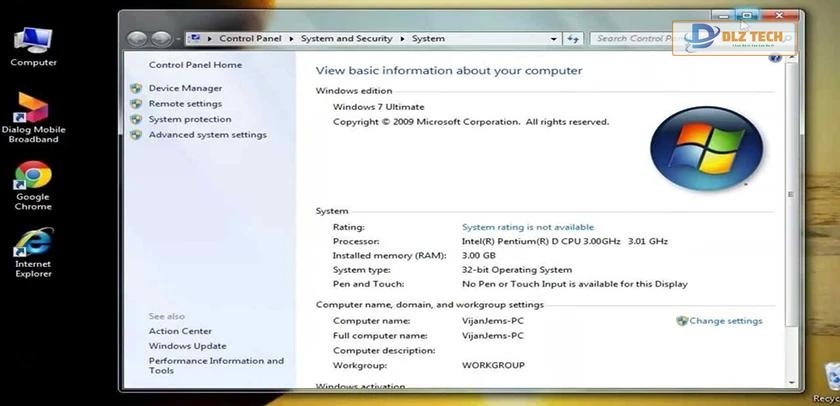Click Advanced system settings link
The height and width of the screenshot is (406, 840).
(x=207, y=135)
